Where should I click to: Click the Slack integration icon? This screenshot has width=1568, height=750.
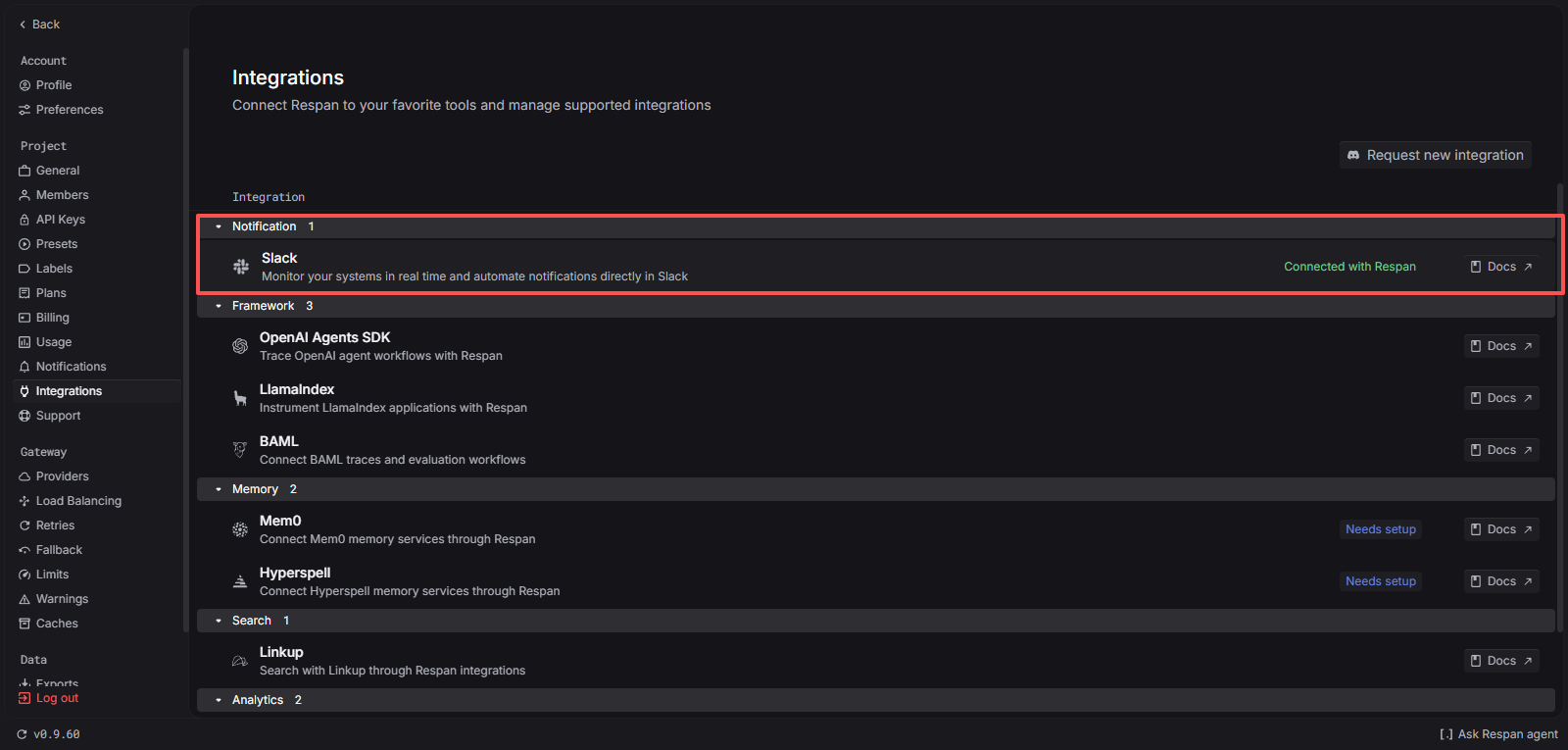click(x=240, y=266)
